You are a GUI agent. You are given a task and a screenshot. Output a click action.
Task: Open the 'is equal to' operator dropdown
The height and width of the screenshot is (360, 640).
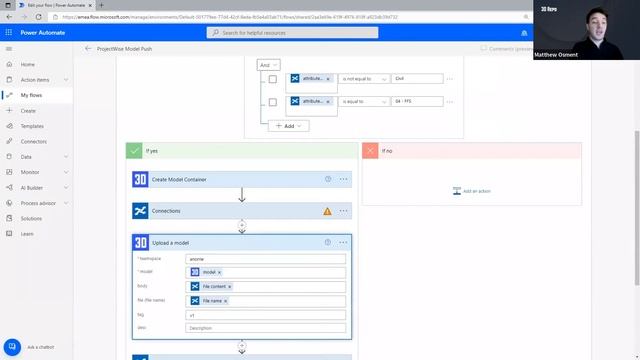tap(364, 102)
